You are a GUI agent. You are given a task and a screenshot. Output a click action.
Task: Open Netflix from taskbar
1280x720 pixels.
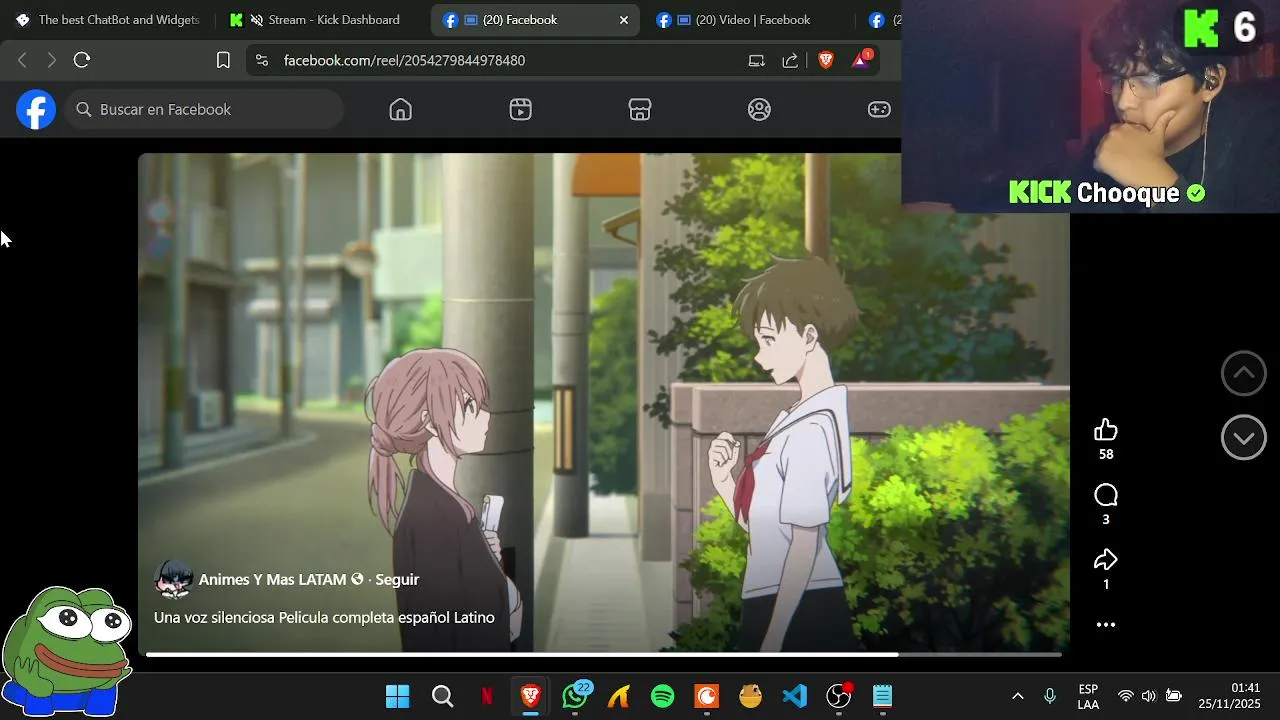pyautogui.click(x=487, y=696)
